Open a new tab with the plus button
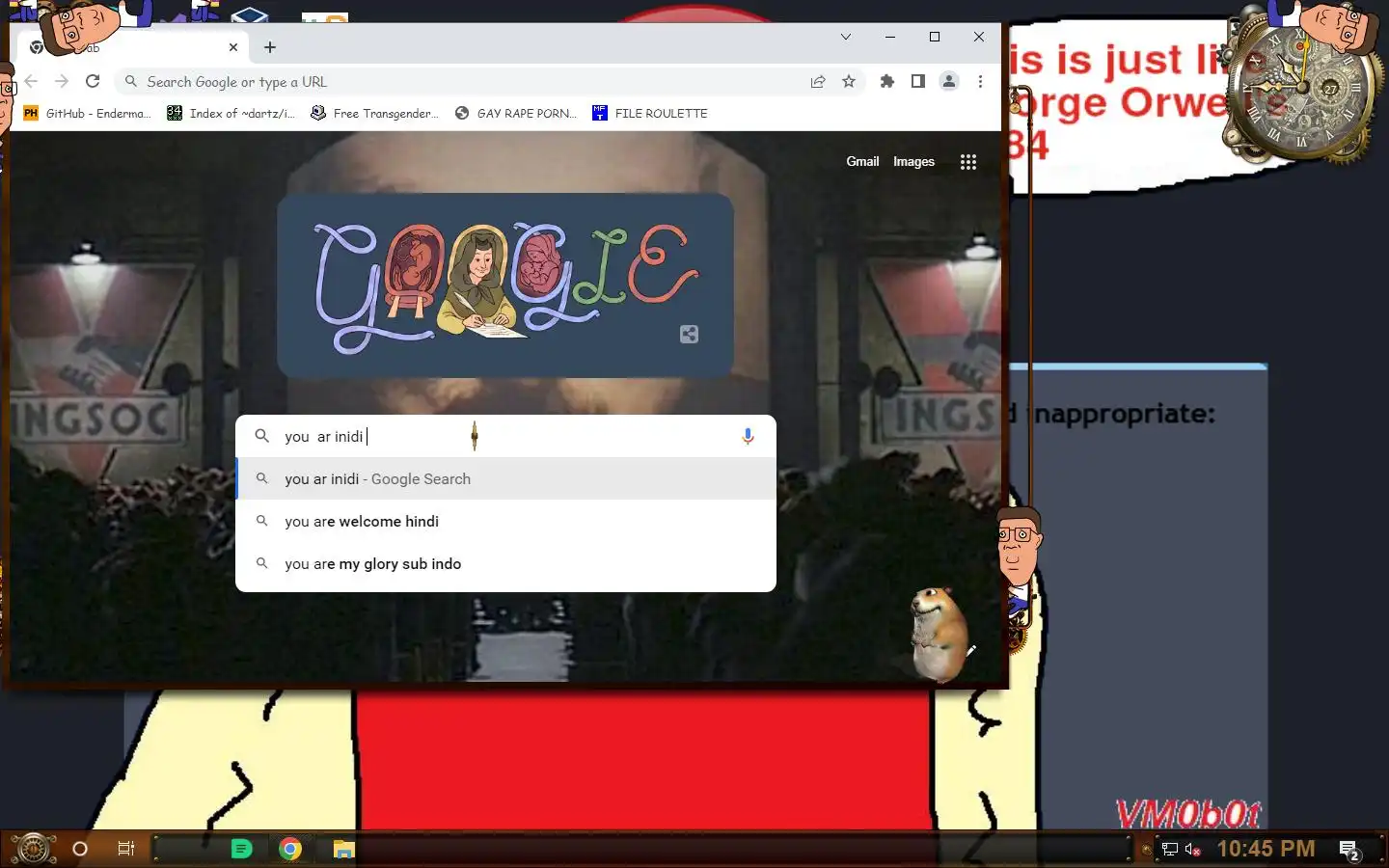The image size is (1389, 868). [x=270, y=46]
